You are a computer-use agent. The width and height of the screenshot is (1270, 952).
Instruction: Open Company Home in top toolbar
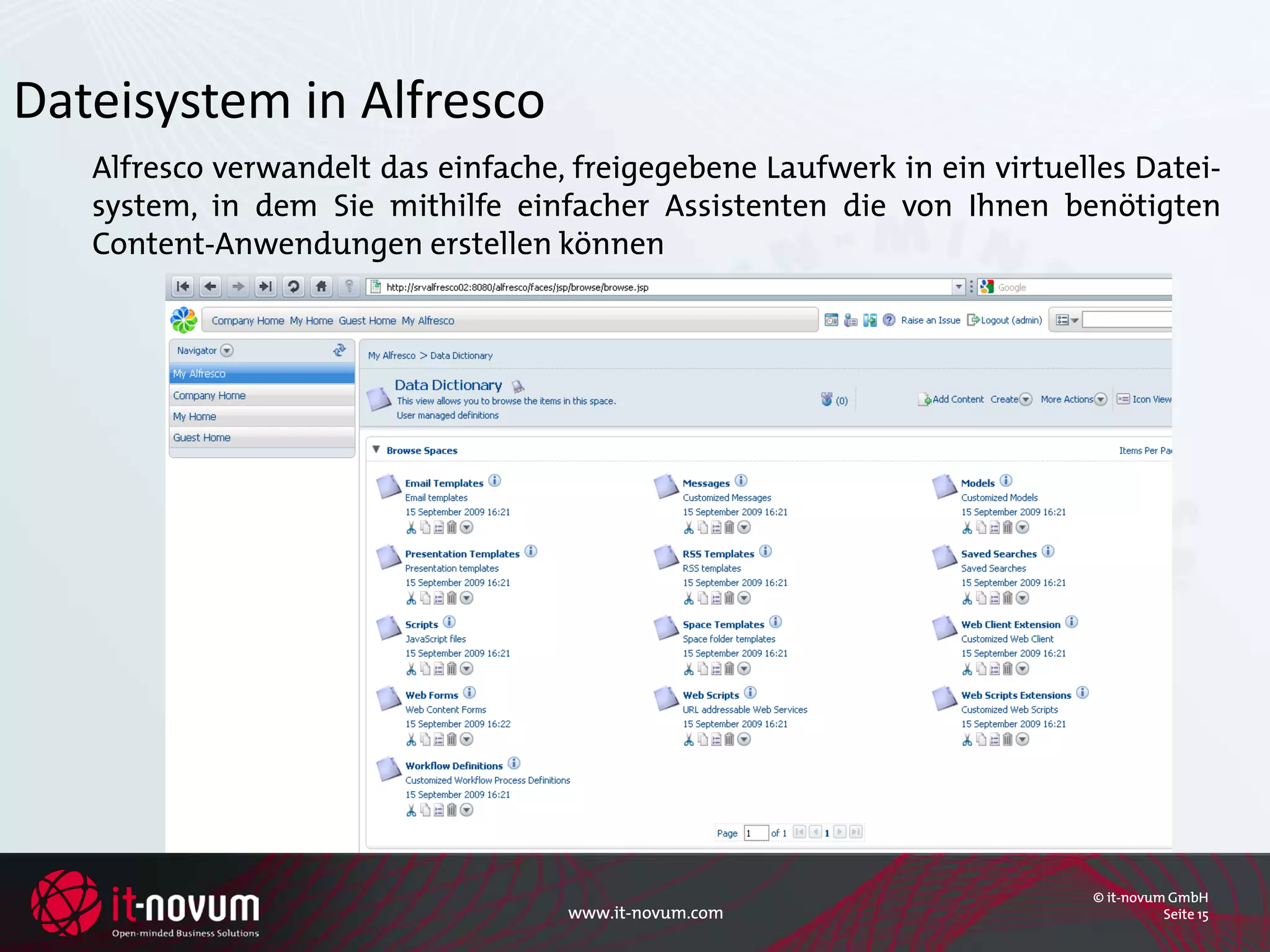point(247,320)
